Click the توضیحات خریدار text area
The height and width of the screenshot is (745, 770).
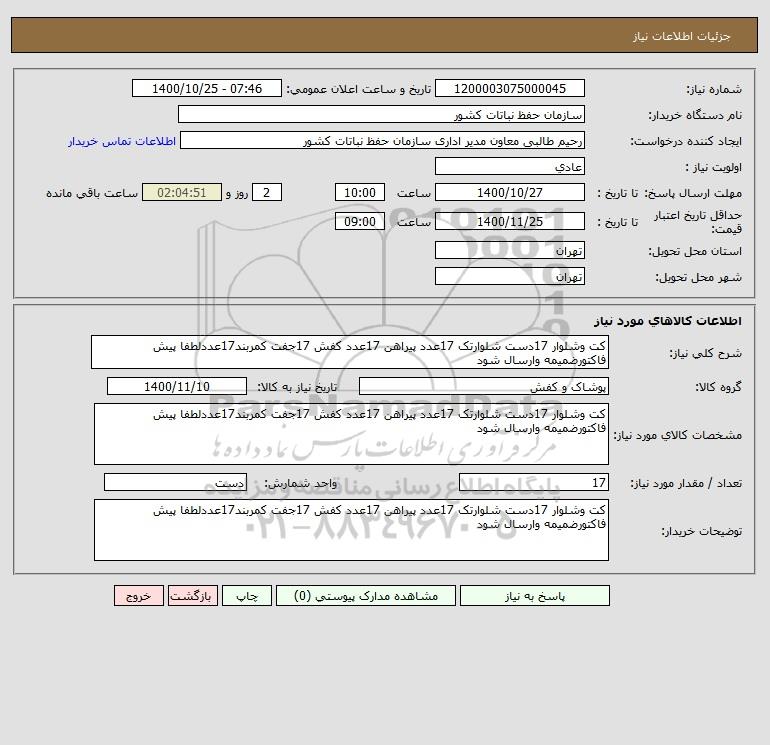[351, 530]
